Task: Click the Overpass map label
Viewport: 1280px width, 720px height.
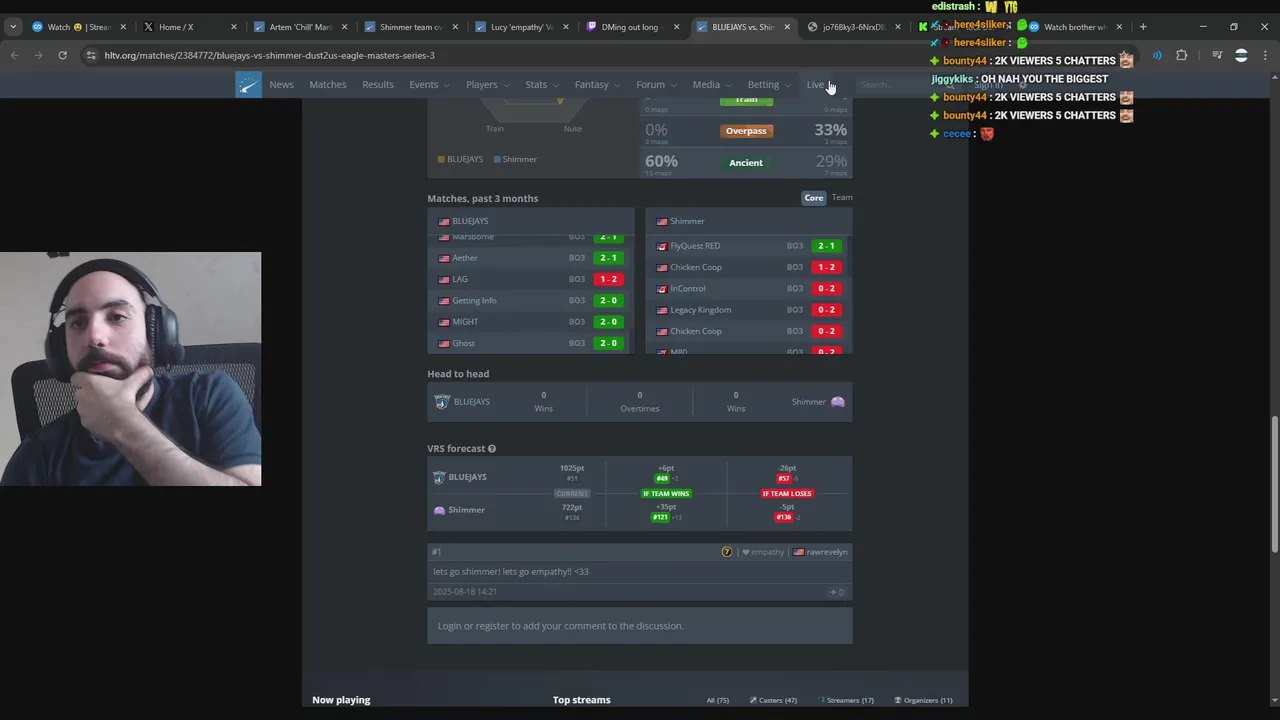Action: pyautogui.click(x=746, y=131)
